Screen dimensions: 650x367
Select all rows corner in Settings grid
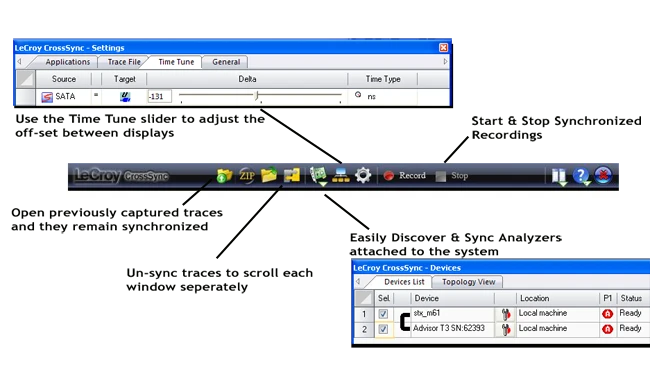[x=26, y=79]
